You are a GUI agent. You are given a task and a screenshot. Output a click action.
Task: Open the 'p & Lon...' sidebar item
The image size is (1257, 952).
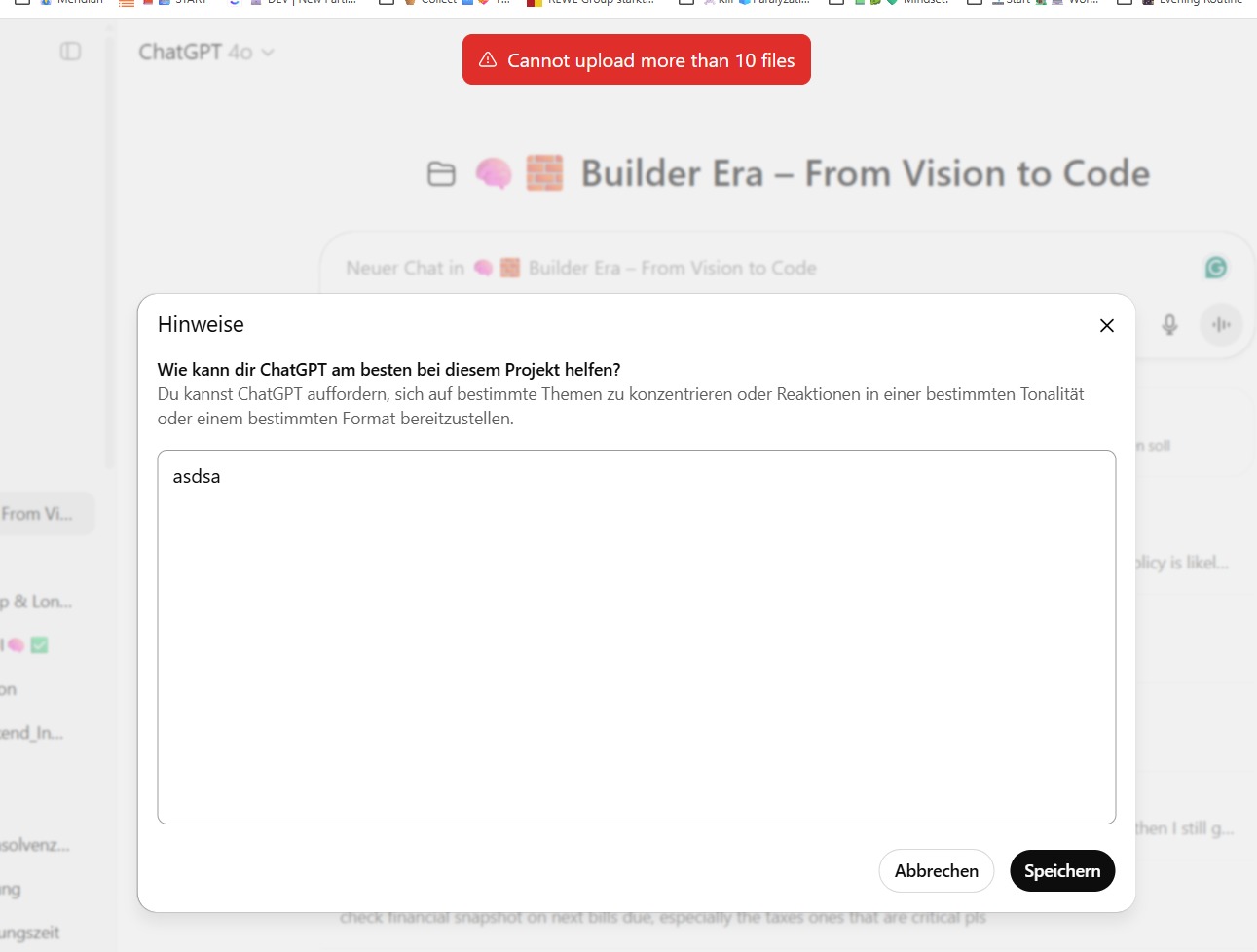click(36, 602)
